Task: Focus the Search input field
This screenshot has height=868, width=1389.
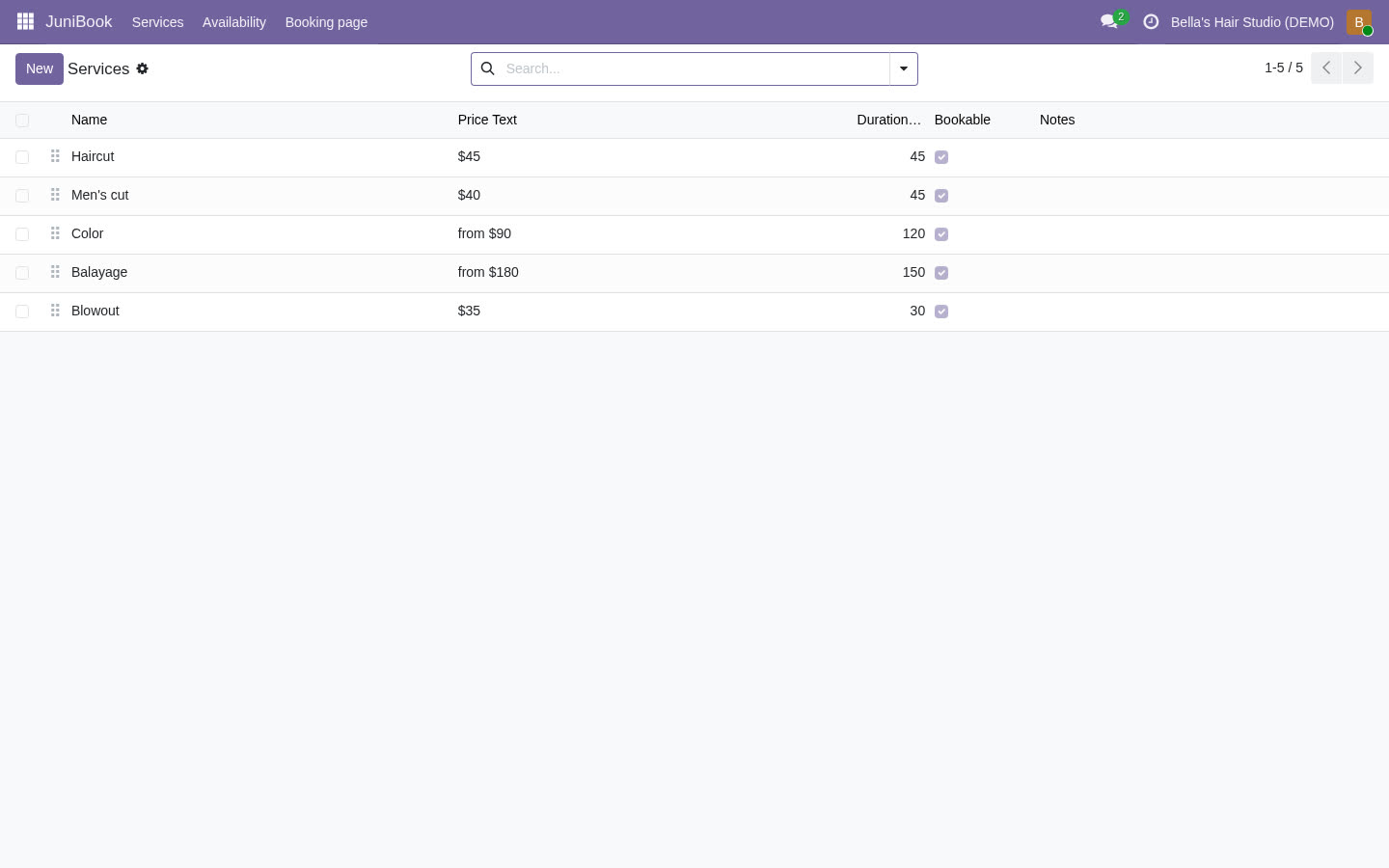Action: point(693,68)
